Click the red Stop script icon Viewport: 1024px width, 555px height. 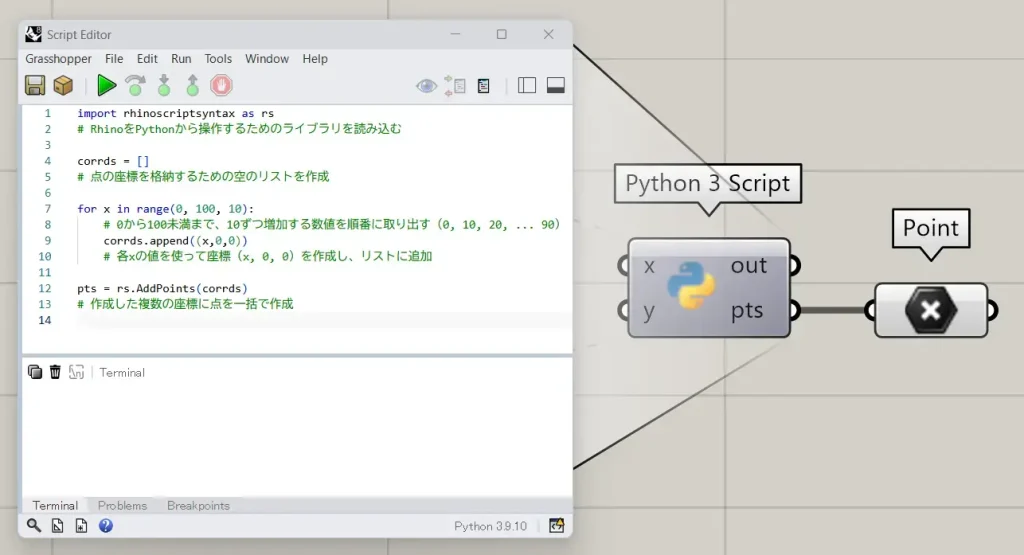coord(221,86)
